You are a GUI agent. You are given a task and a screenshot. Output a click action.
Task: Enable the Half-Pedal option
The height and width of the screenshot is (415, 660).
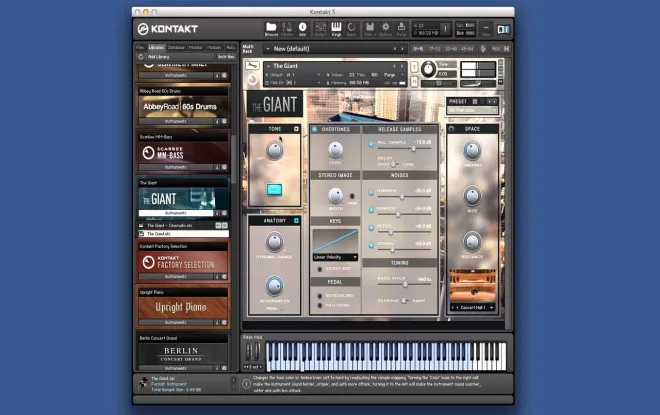tap(319, 305)
